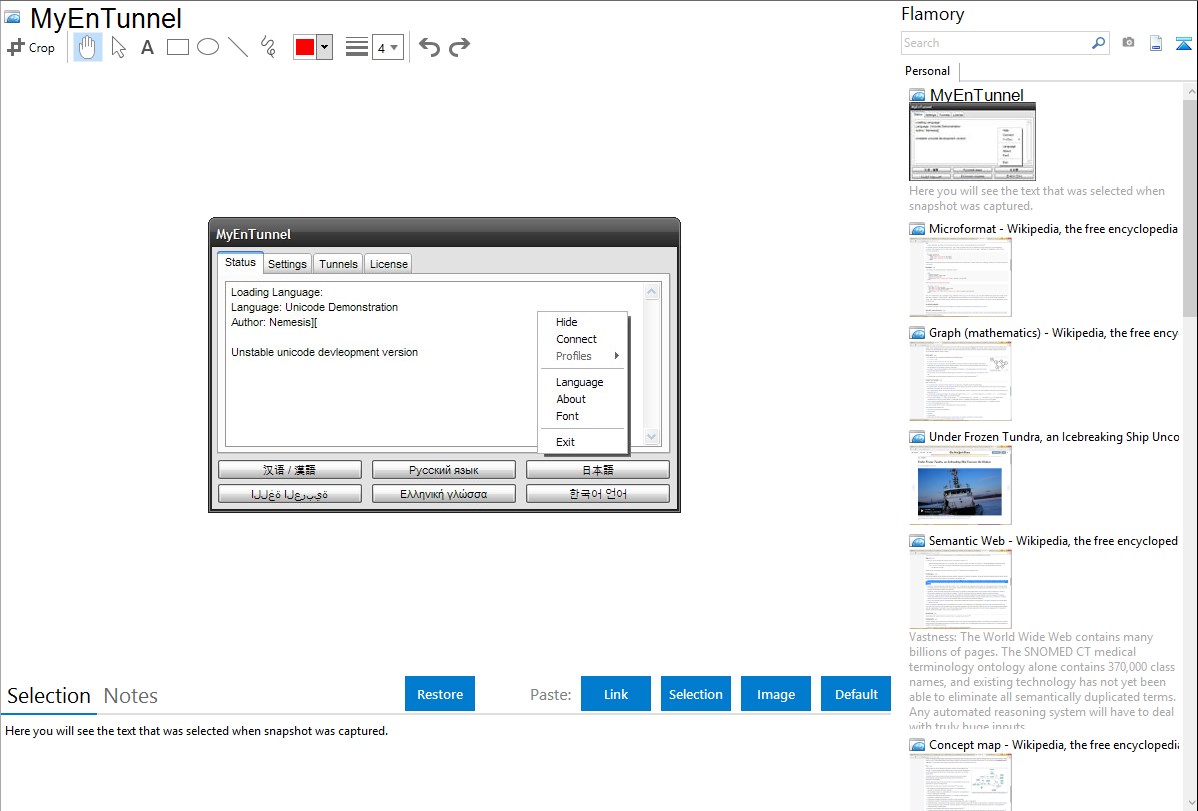Click in the Flamory search field

click(x=995, y=43)
